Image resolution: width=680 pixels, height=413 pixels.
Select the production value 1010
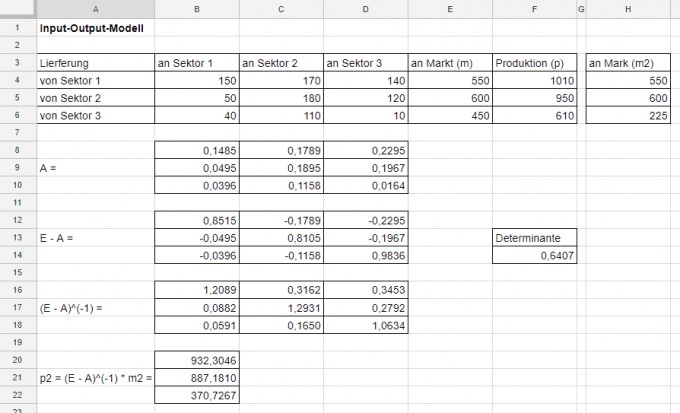click(534, 80)
